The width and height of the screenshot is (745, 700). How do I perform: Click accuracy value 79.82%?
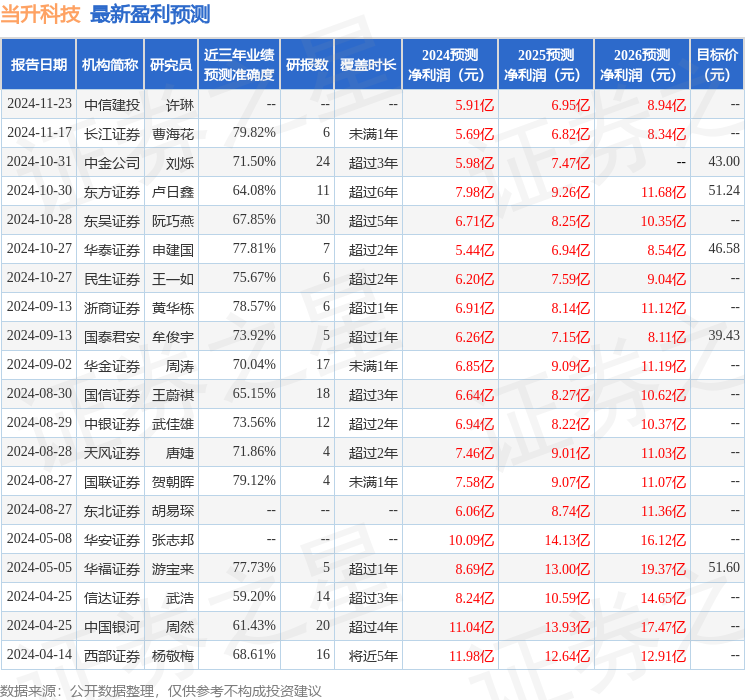tap(254, 132)
